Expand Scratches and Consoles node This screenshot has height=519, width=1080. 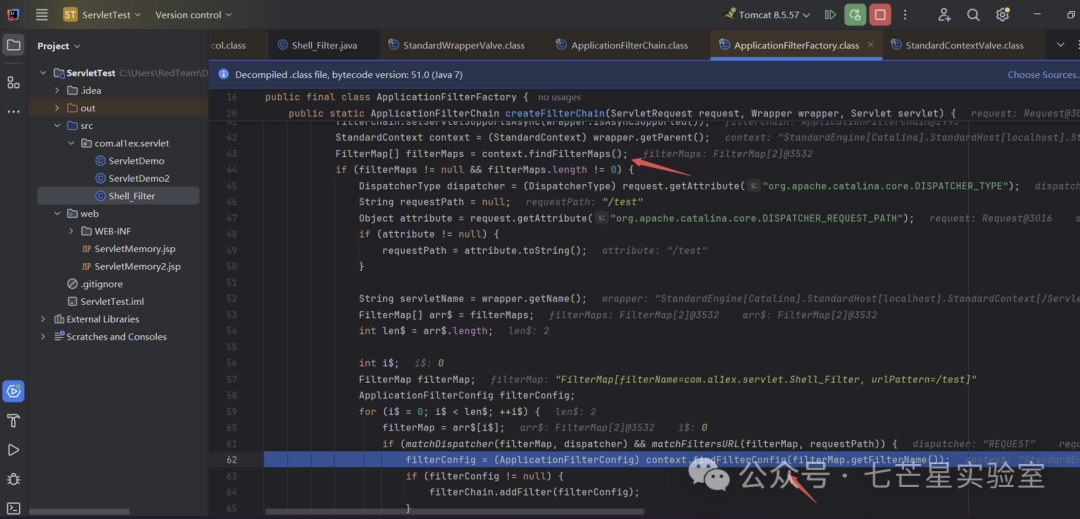coord(43,337)
